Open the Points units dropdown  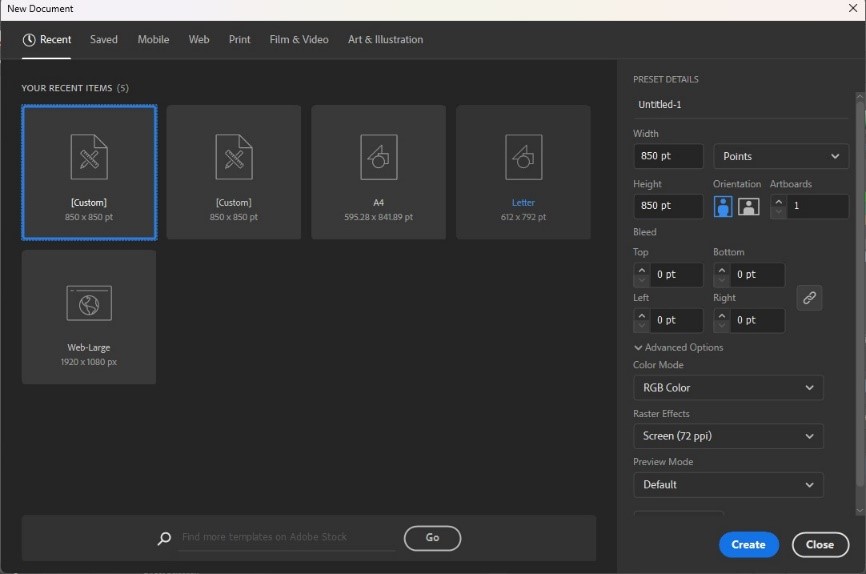tap(781, 156)
